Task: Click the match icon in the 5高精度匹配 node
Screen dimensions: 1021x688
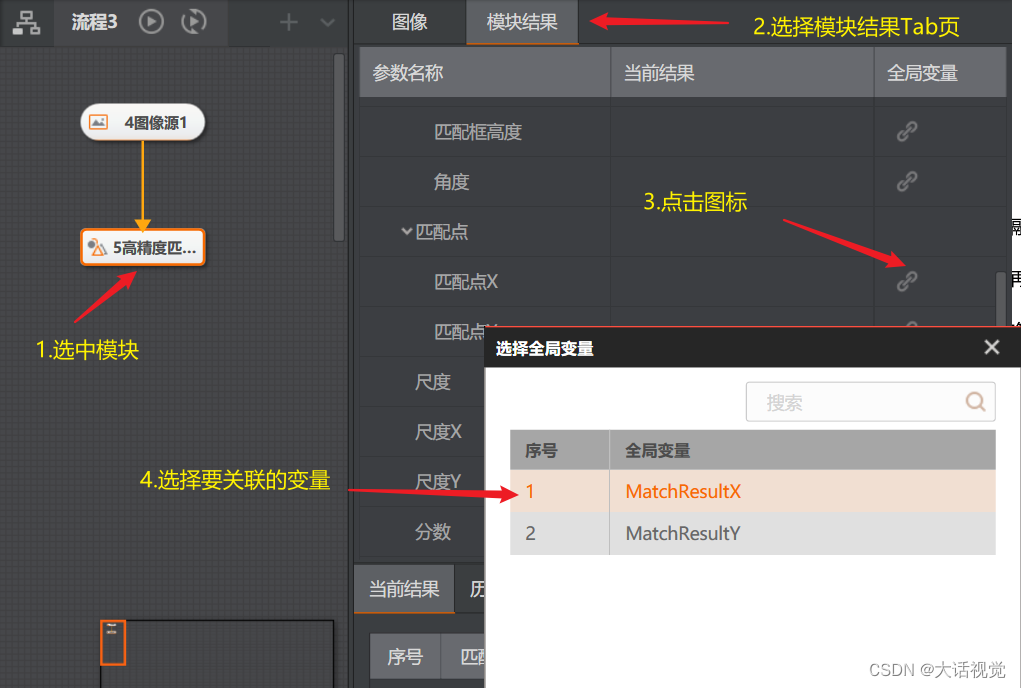Action: pyautogui.click(x=97, y=247)
